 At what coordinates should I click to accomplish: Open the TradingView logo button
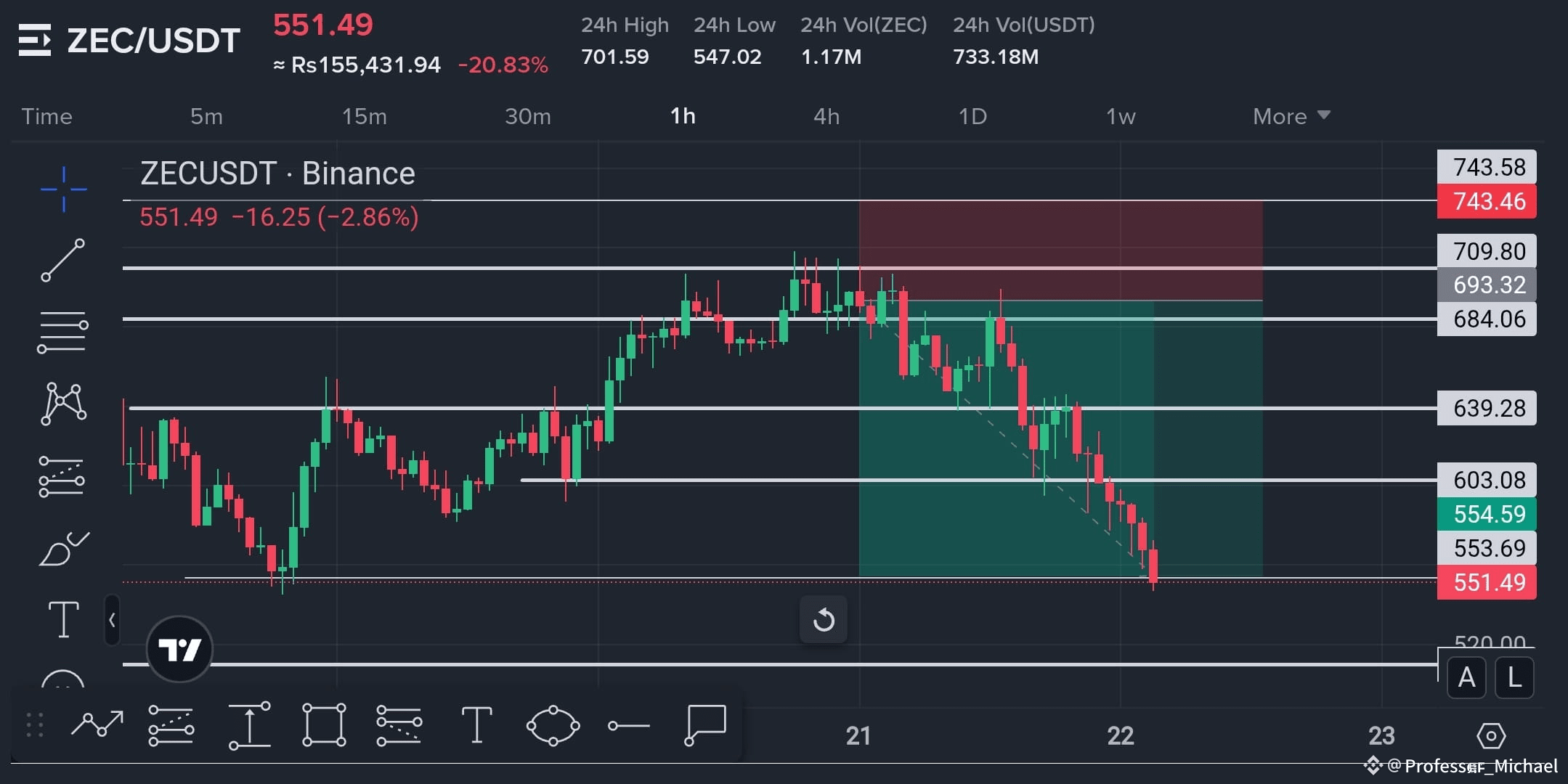coord(179,649)
